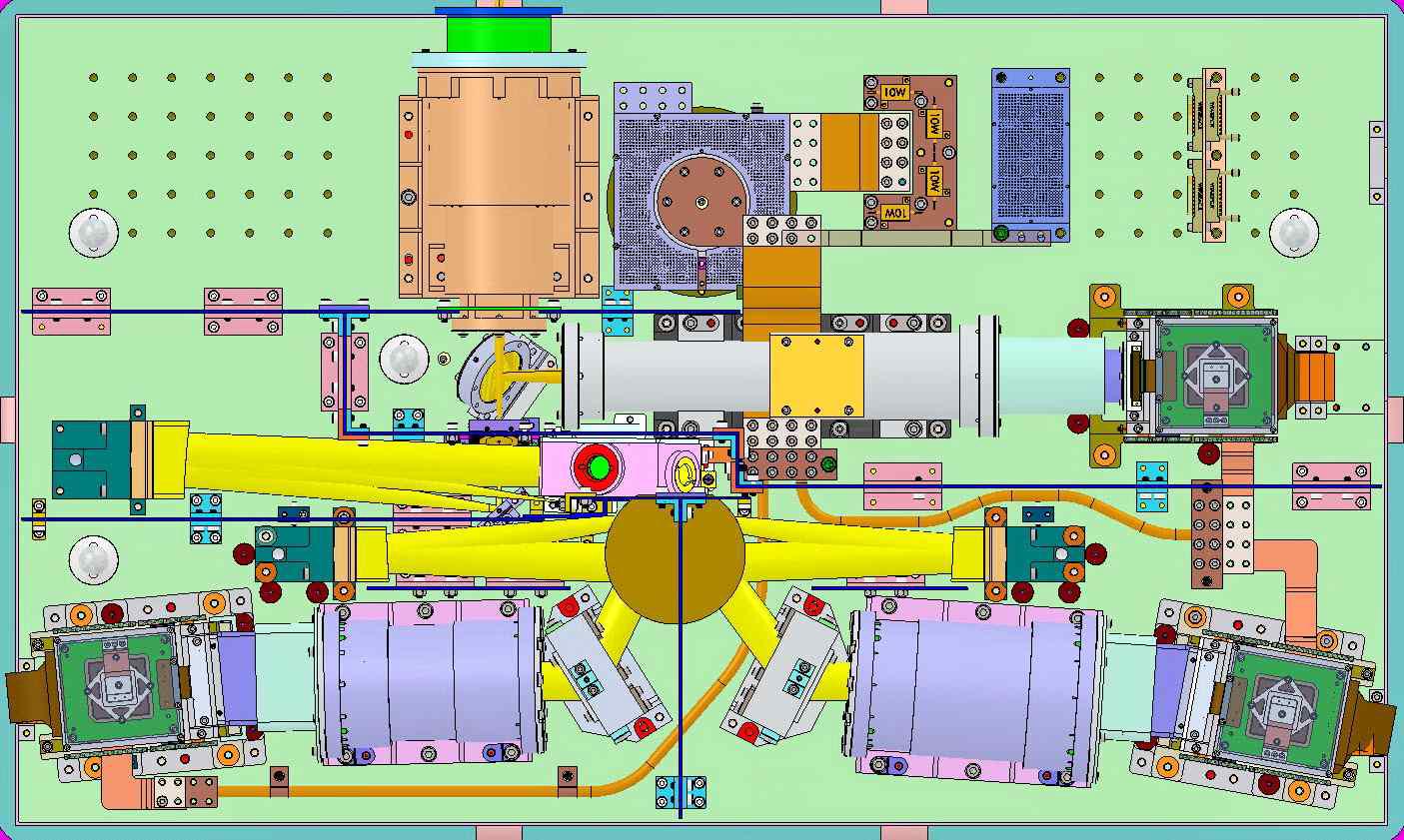Select the upper-right green detector board assembly
Viewport: 1404px width, 840px height.
1215,377
